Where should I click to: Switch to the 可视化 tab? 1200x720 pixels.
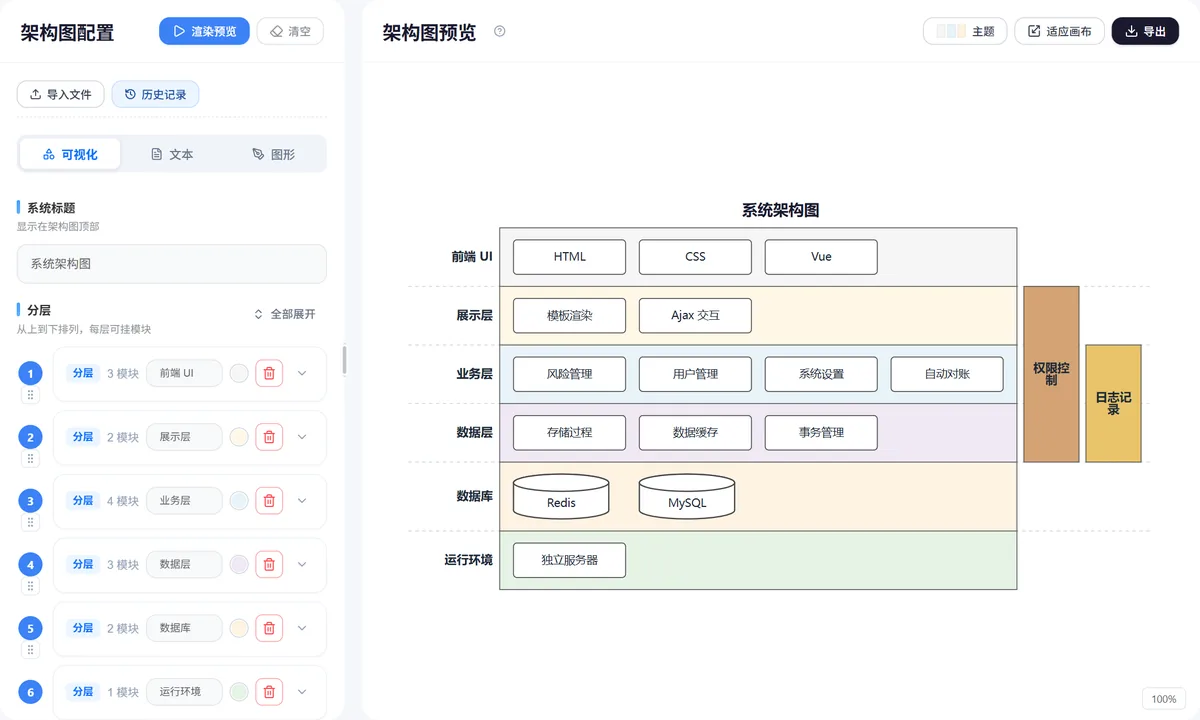pyautogui.click(x=70, y=154)
